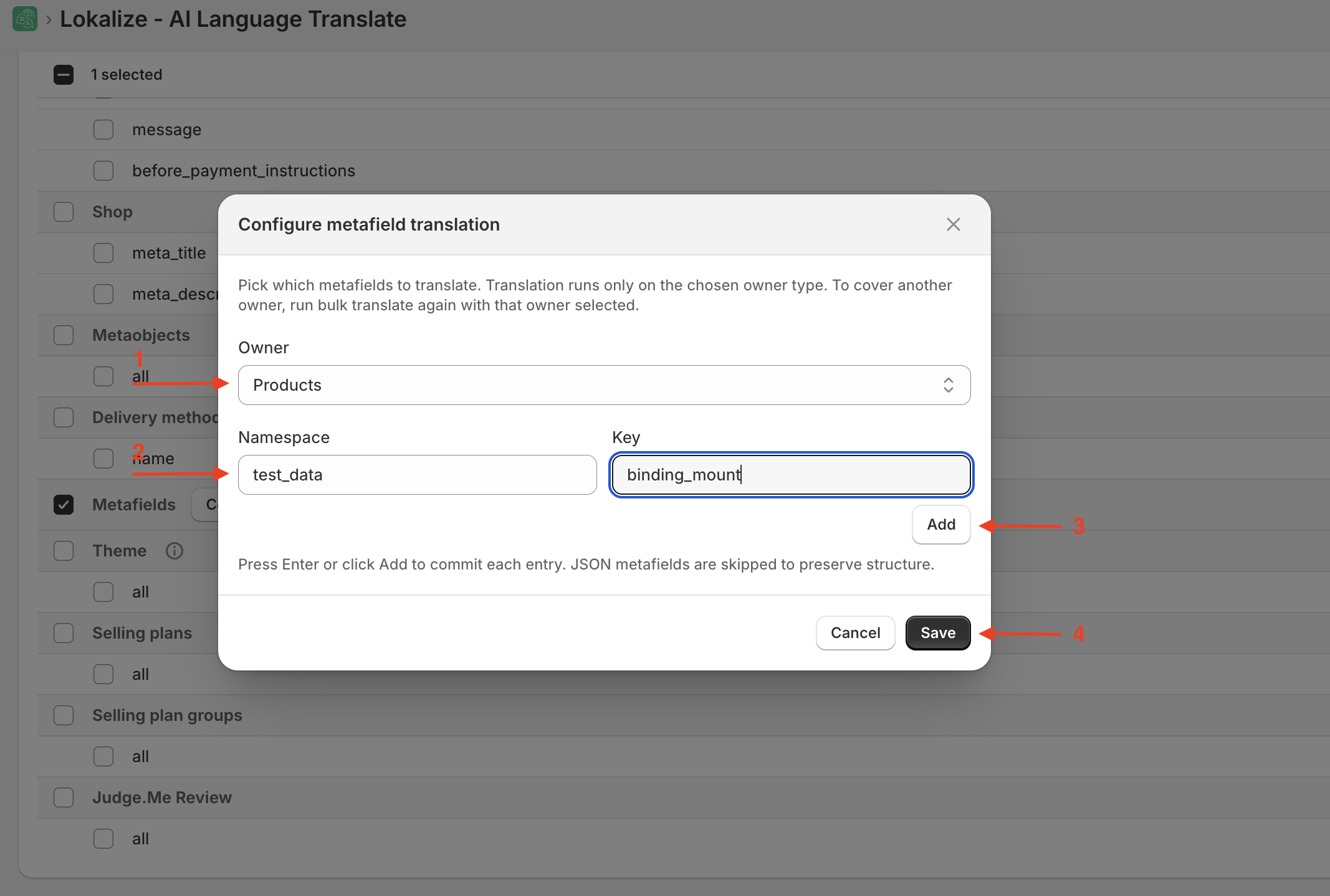Click the 'Judge.Me Review' label
Screen dimensions: 1330x896
pyautogui.click(x=162, y=798)
